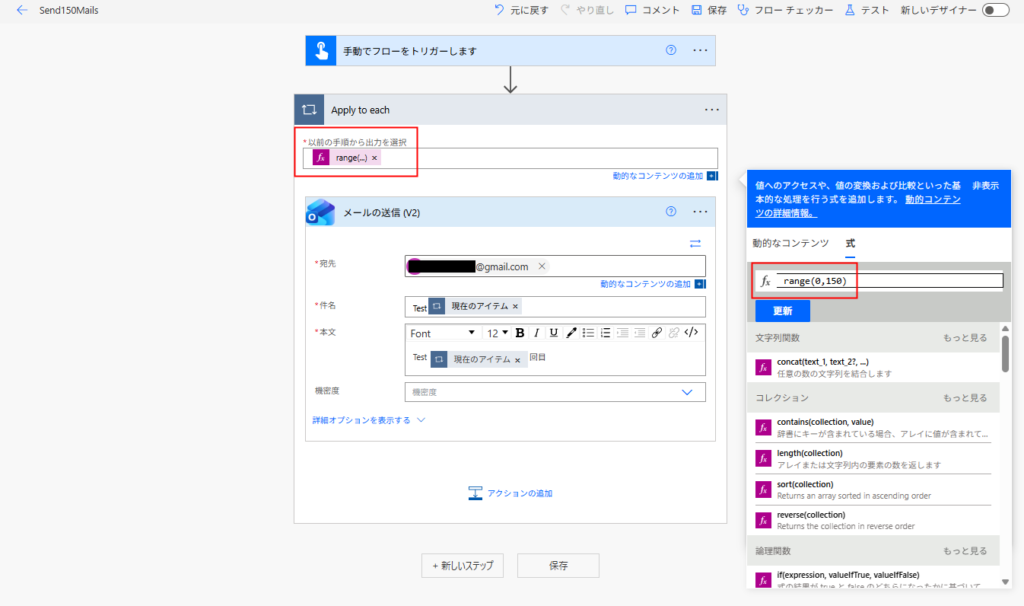Click the blue 更新 button

pyautogui.click(x=782, y=310)
